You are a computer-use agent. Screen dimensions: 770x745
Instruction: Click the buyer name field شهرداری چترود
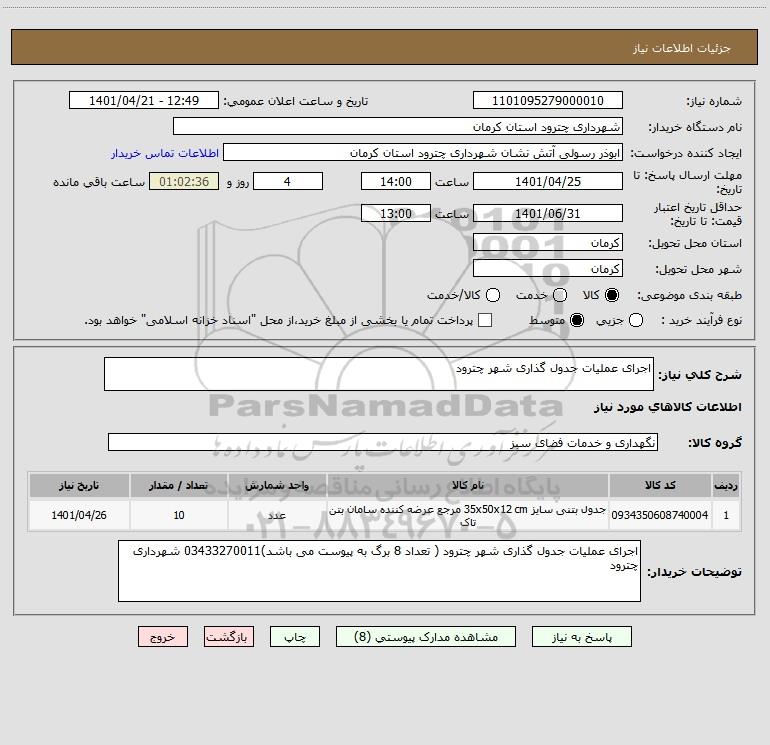(398, 126)
